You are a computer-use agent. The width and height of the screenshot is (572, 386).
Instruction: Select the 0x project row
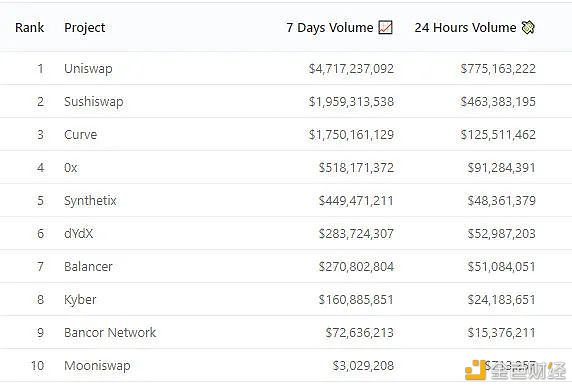(286, 167)
